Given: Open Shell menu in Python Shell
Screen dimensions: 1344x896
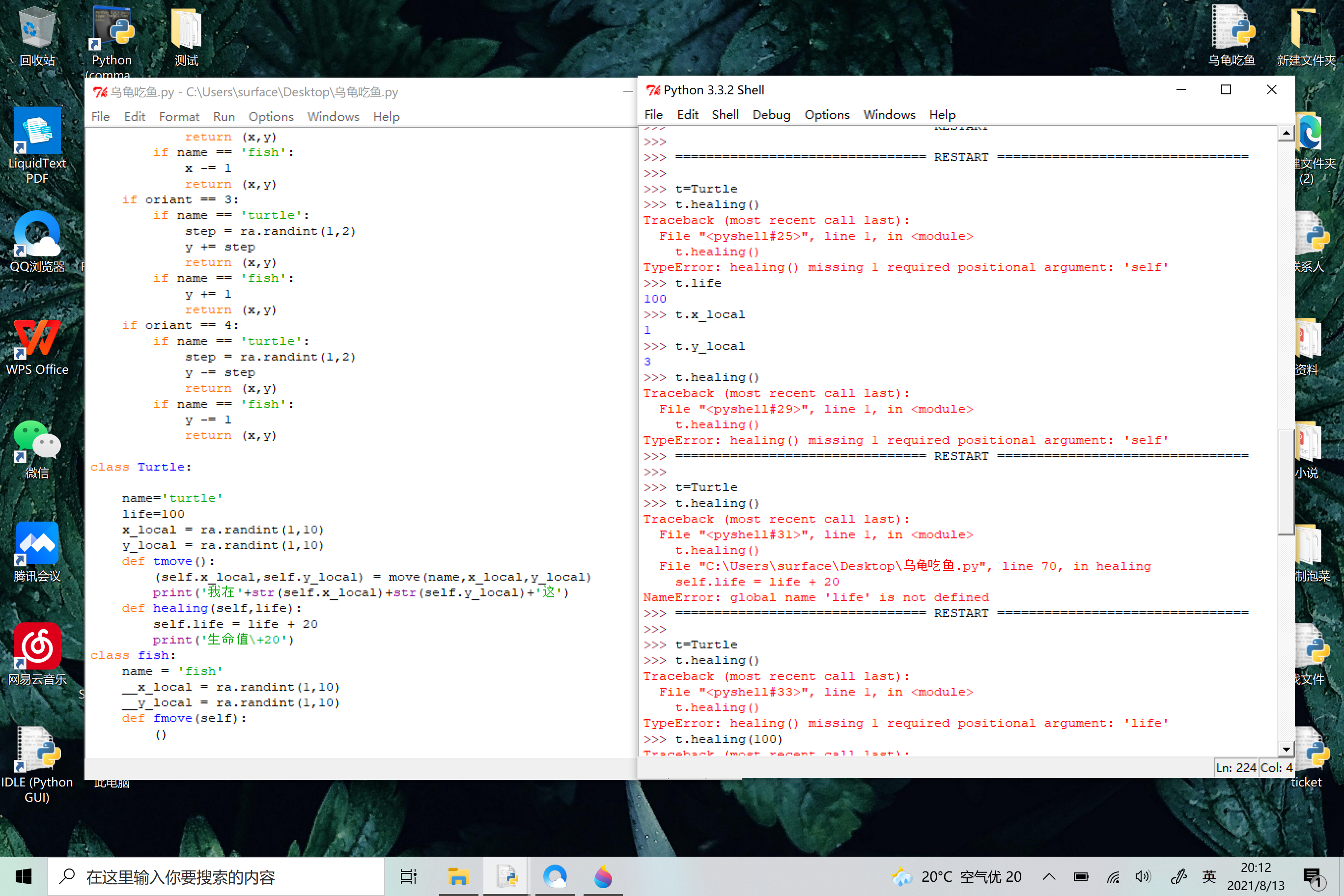Looking at the screenshot, I should [725, 114].
